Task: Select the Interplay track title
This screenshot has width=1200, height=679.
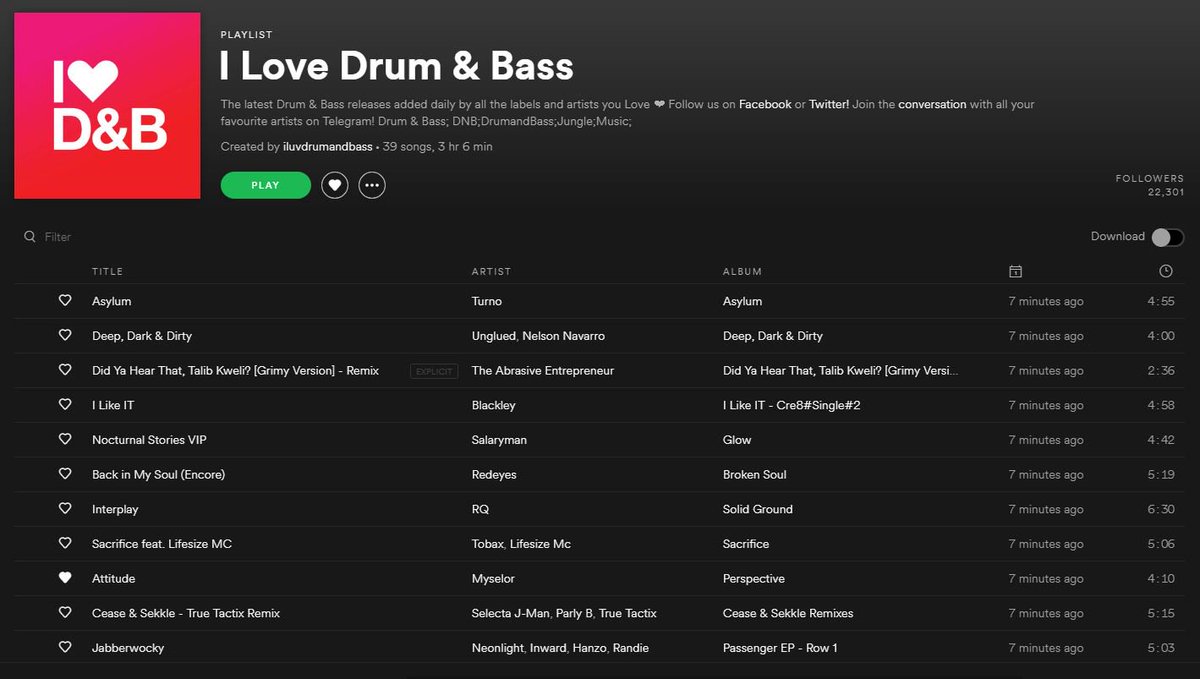Action: (115, 509)
